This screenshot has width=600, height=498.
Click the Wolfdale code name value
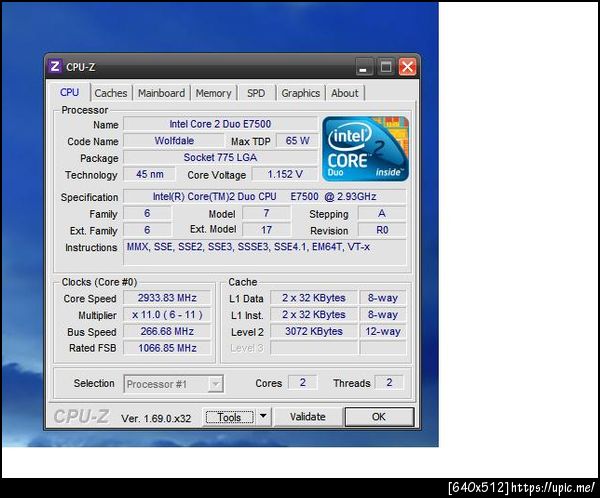pos(174,141)
